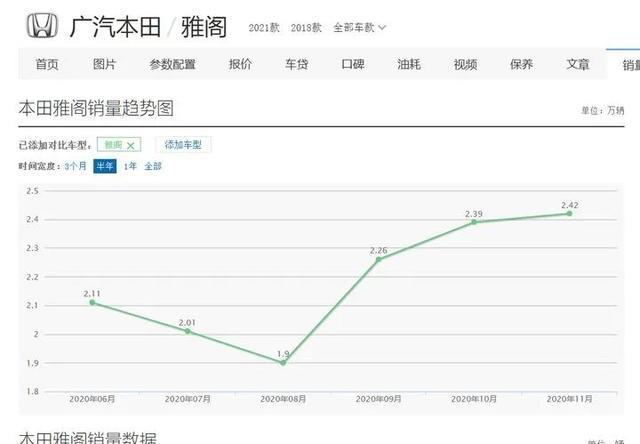Select the 2018款 model year link
The width and height of the screenshot is (640, 444).
point(306,28)
